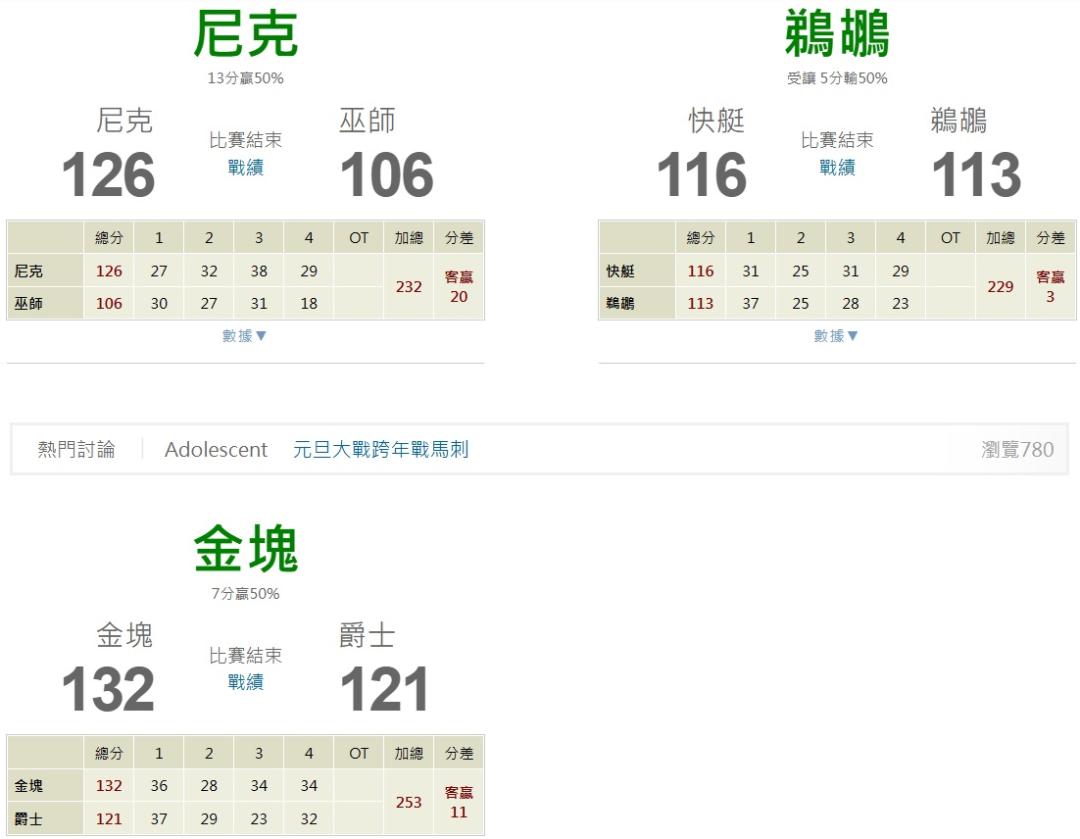Expand 數據 dropdown under 快艇 vs 鵜鶘 table
The width and height of the screenshot is (1080, 839).
point(835,335)
